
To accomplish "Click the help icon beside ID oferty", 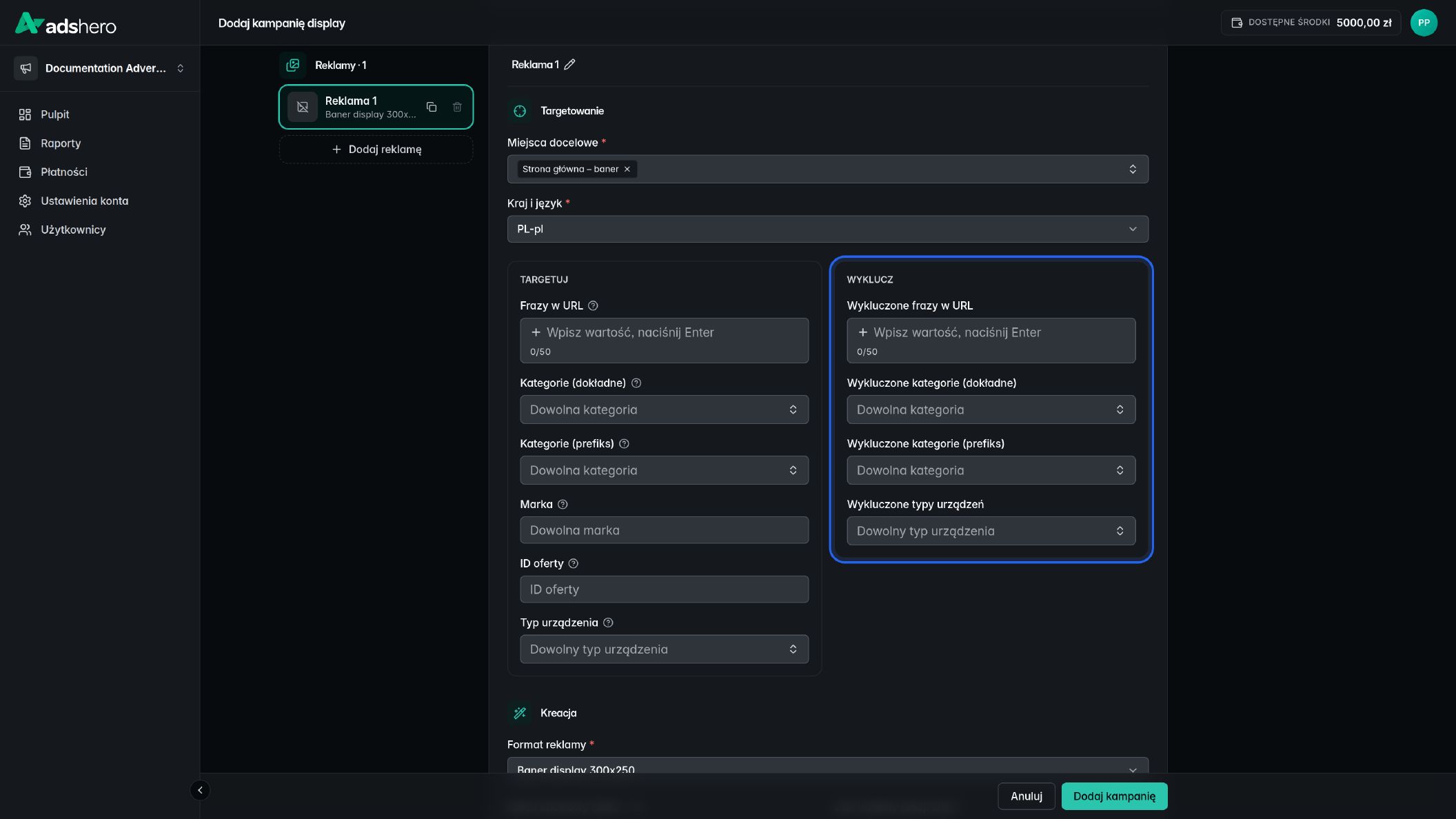I will 573,563.
